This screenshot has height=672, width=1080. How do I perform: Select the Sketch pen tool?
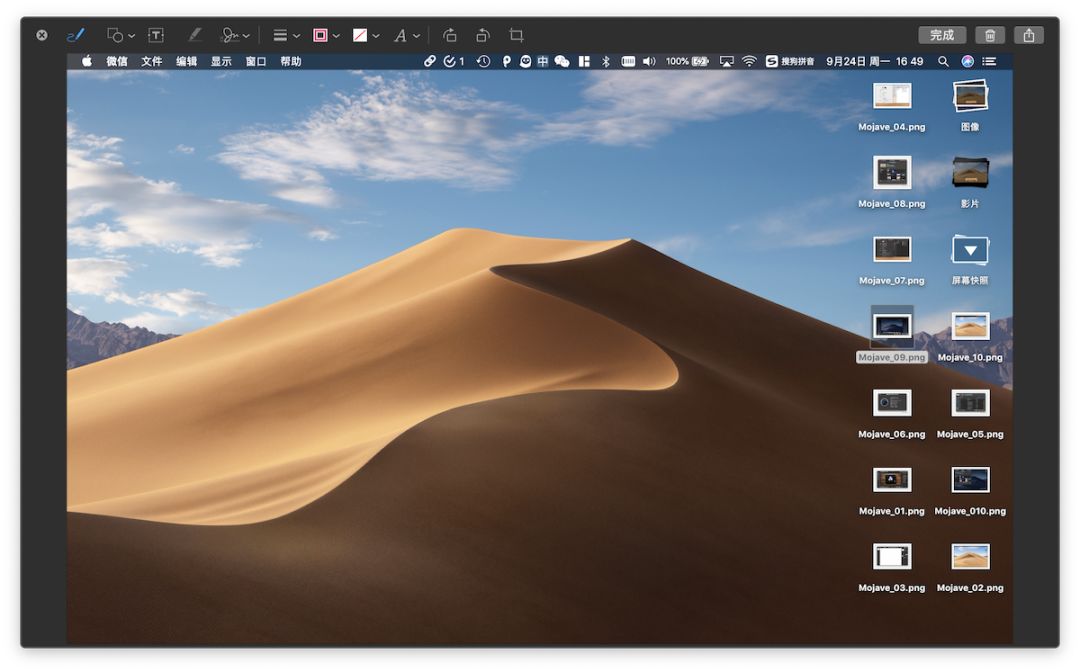(75, 35)
